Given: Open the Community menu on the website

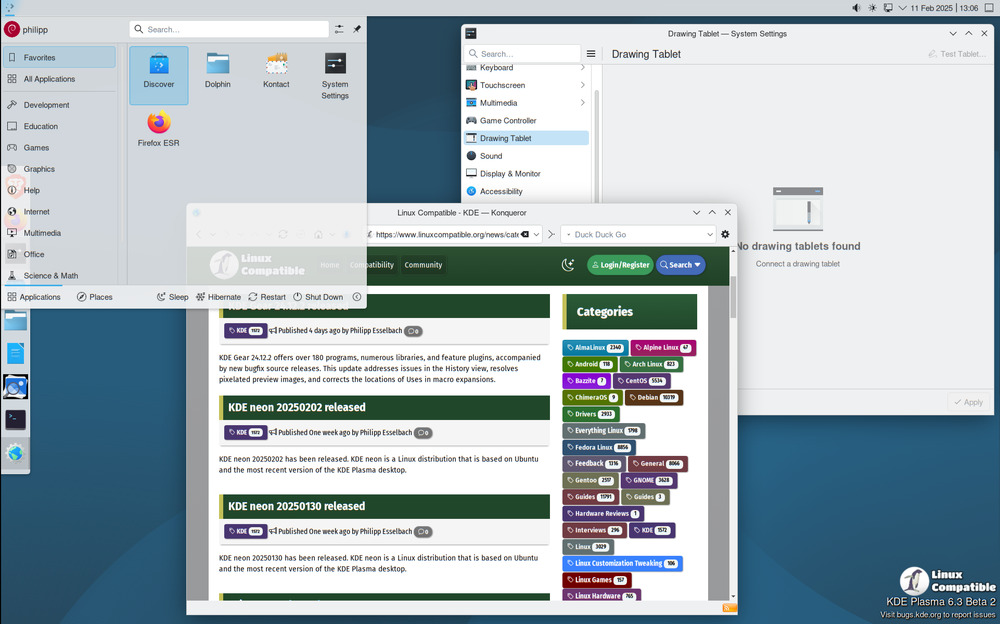Looking at the screenshot, I should click(x=423, y=265).
